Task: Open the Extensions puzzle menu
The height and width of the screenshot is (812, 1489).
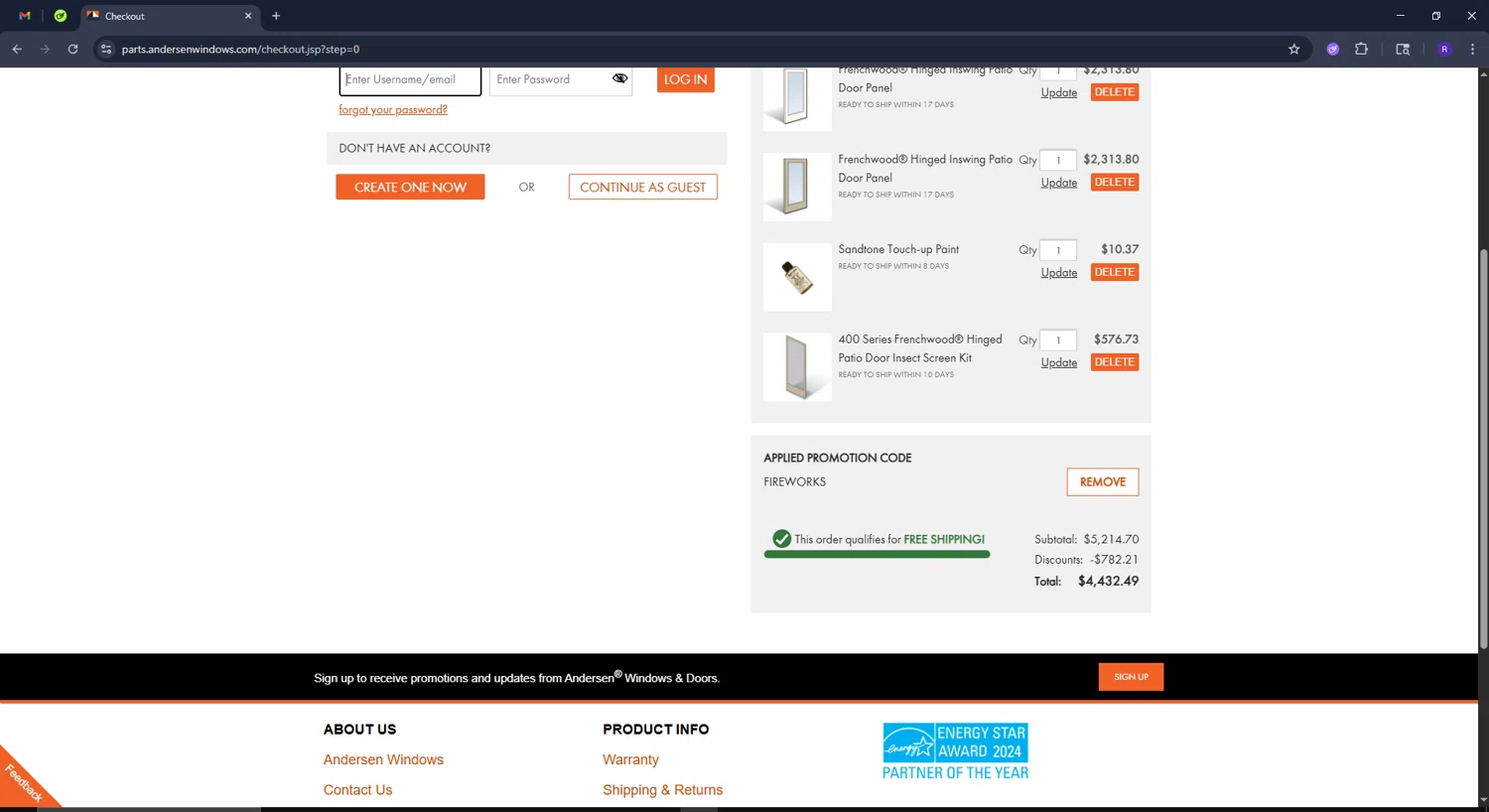Action: (x=1361, y=49)
